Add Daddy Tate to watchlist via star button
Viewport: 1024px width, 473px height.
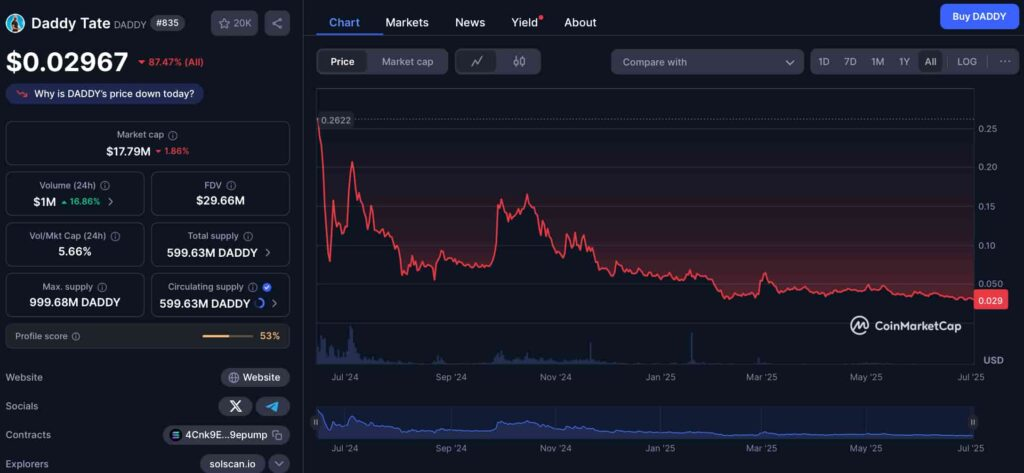[234, 22]
